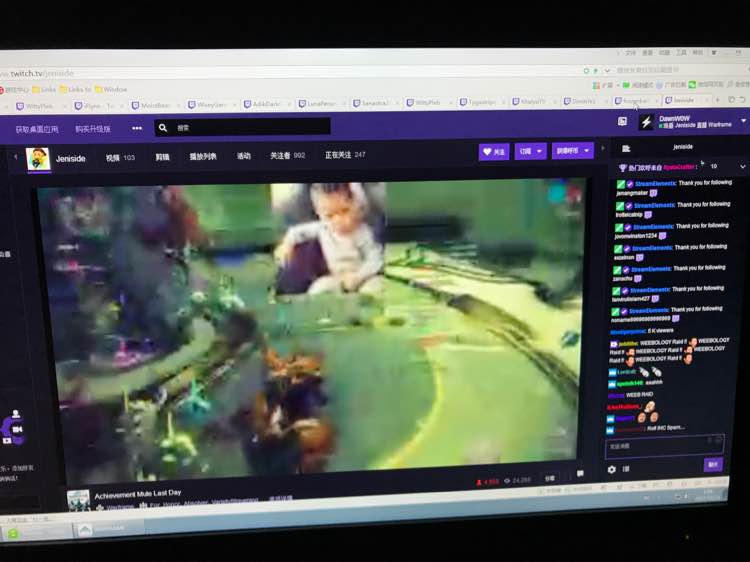Open the 正在关注 247 following tab
This screenshot has height=562, width=750.
[x=345, y=155]
